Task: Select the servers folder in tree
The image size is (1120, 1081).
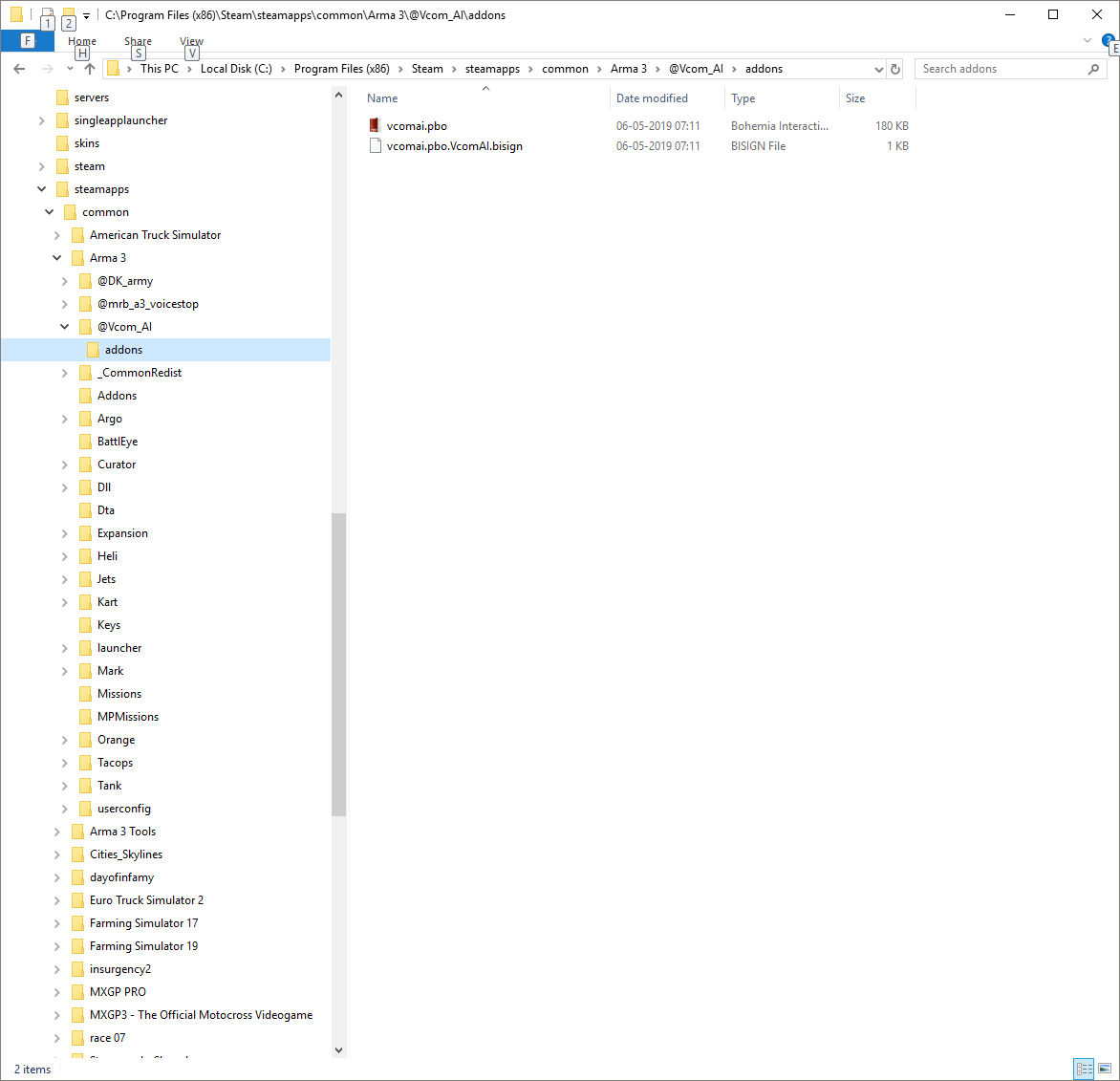Action: (92, 97)
